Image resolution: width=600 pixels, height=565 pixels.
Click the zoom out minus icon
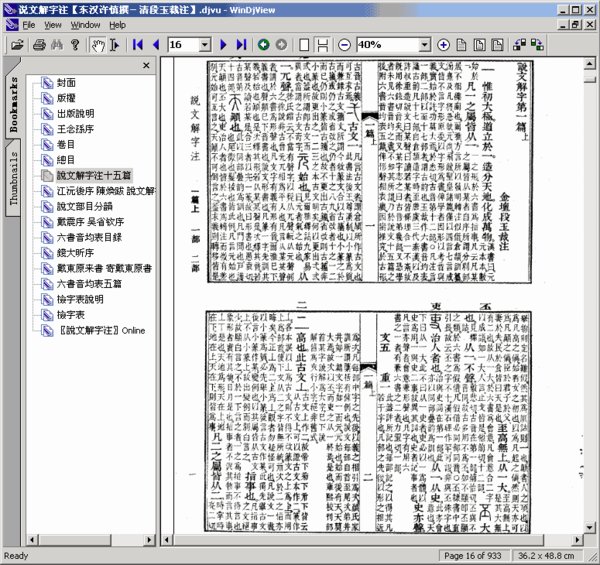click(344, 45)
